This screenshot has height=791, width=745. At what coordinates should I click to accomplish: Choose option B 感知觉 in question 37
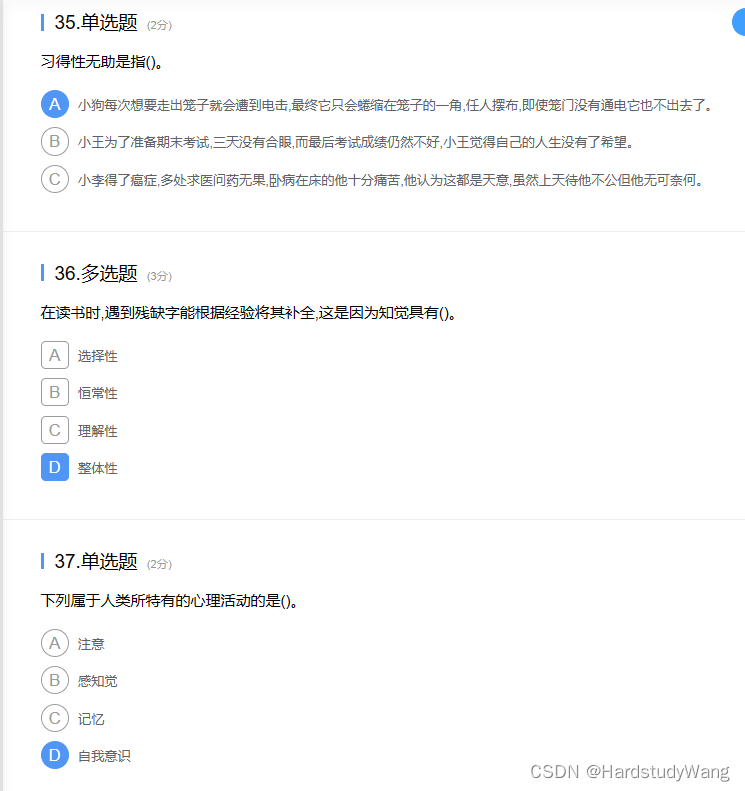54,681
